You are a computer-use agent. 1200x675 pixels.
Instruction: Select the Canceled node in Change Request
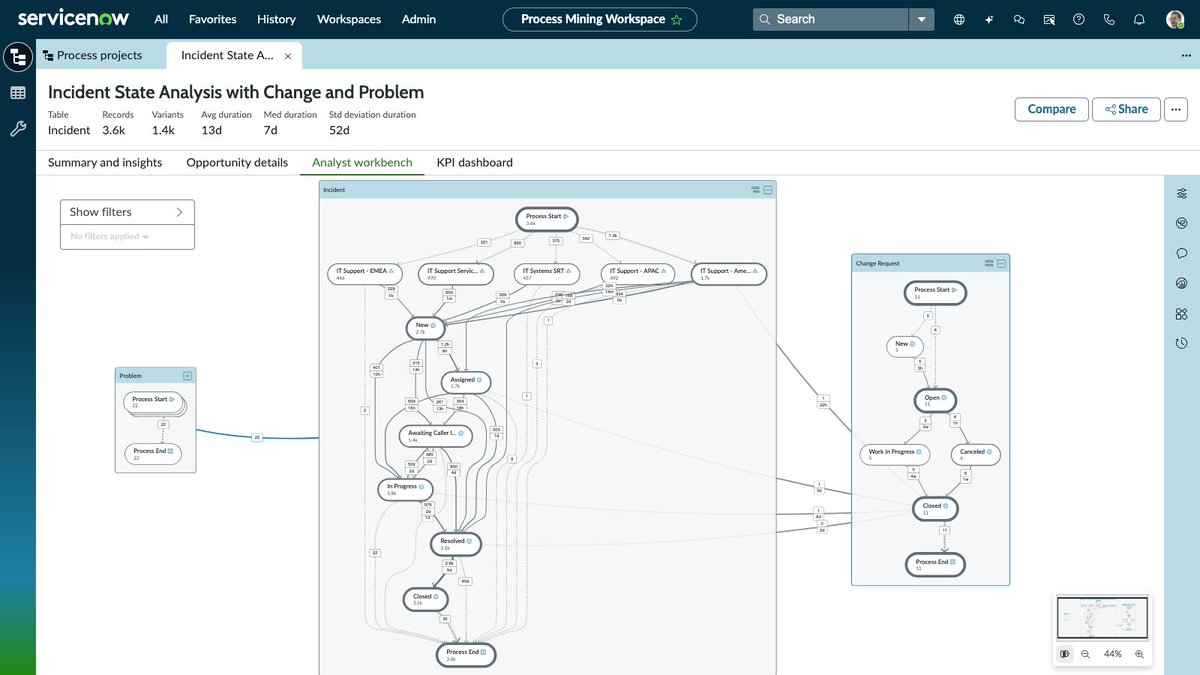point(976,454)
